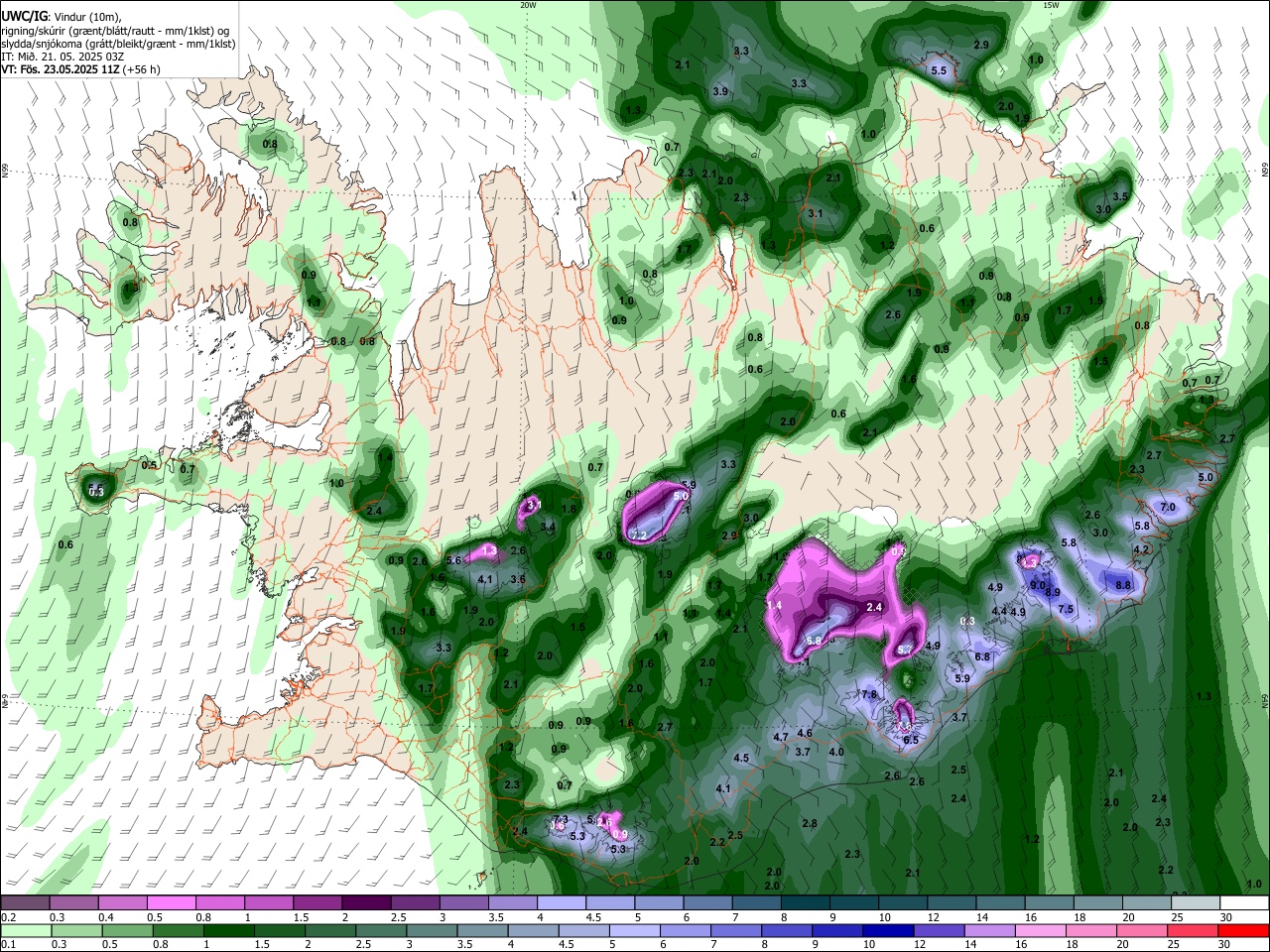Image resolution: width=1270 pixels, height=952 pixels.
Task: Click the darkest purple swatch labeled 2 in upper legend row
Action: [x=366, y=903]
